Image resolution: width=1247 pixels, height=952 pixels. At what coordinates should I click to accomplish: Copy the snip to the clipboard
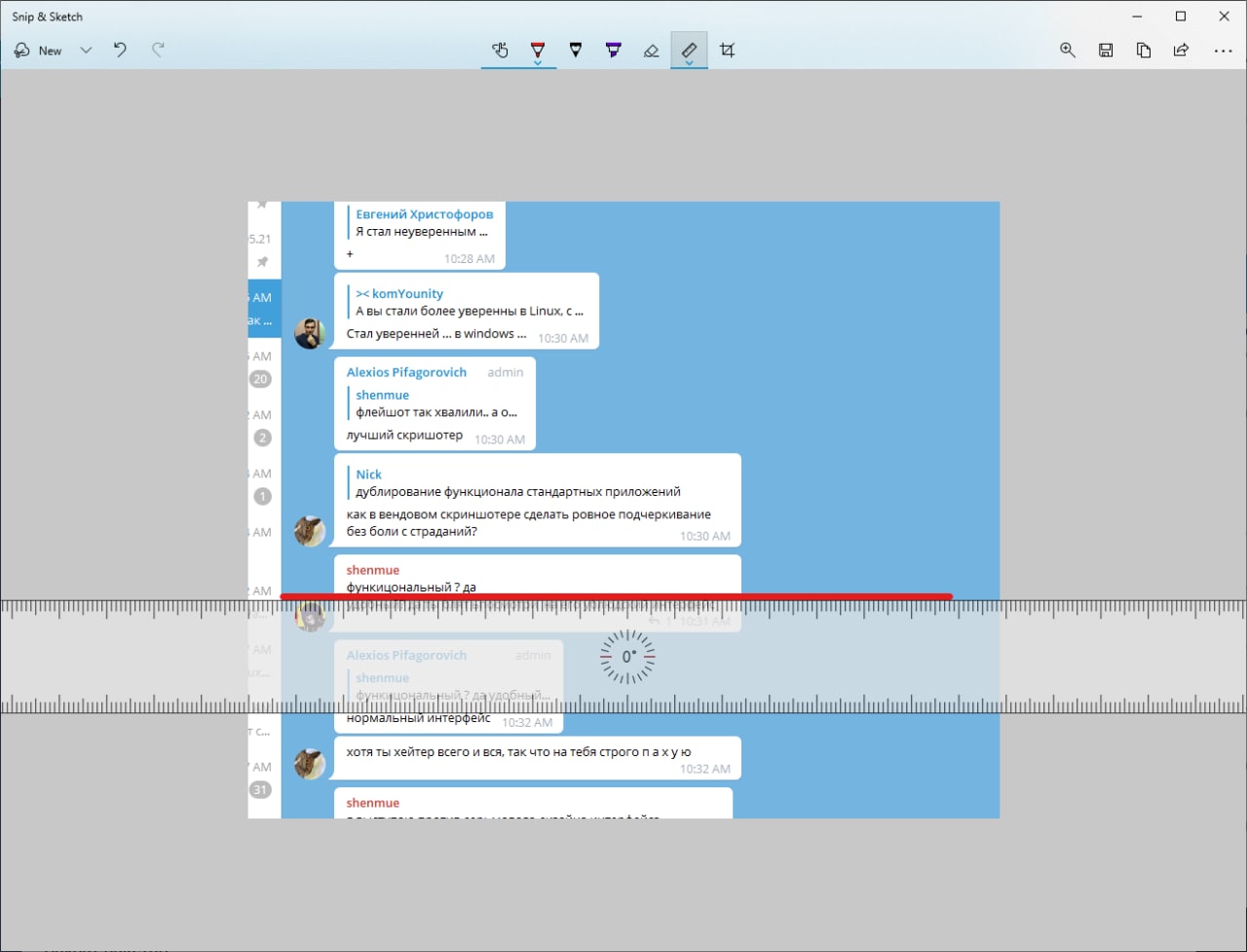pos(1144,50)
